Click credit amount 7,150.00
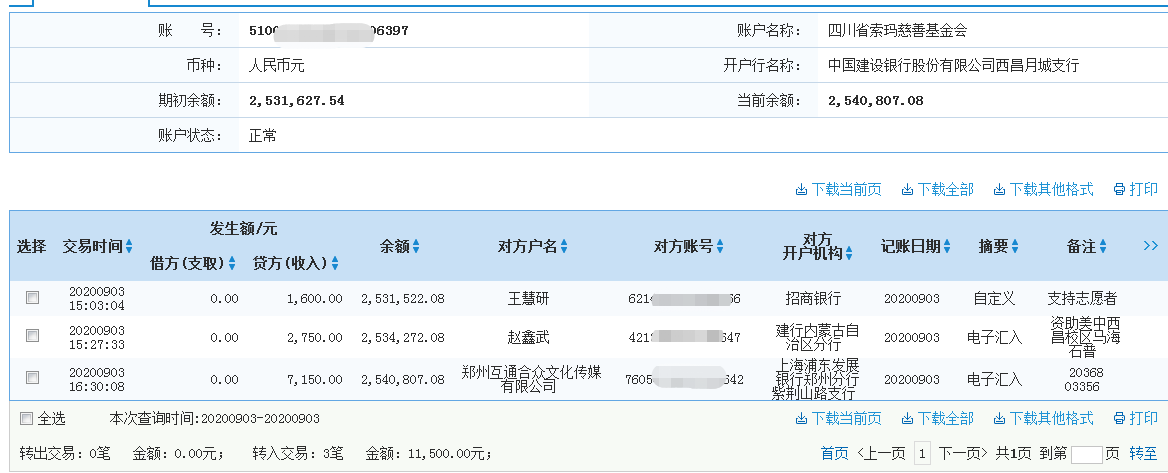 (314, 380)
